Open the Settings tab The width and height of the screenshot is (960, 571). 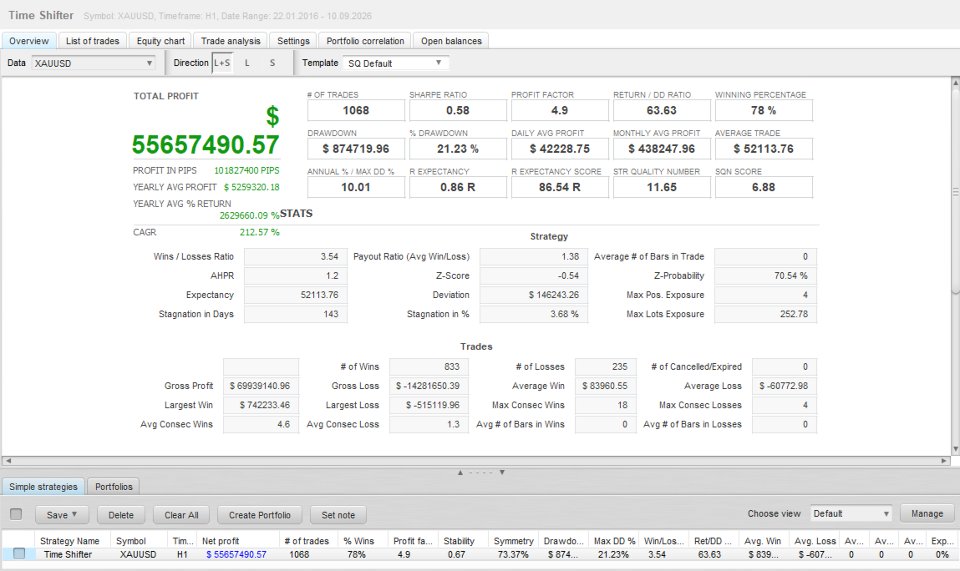[x=293, y=41]
